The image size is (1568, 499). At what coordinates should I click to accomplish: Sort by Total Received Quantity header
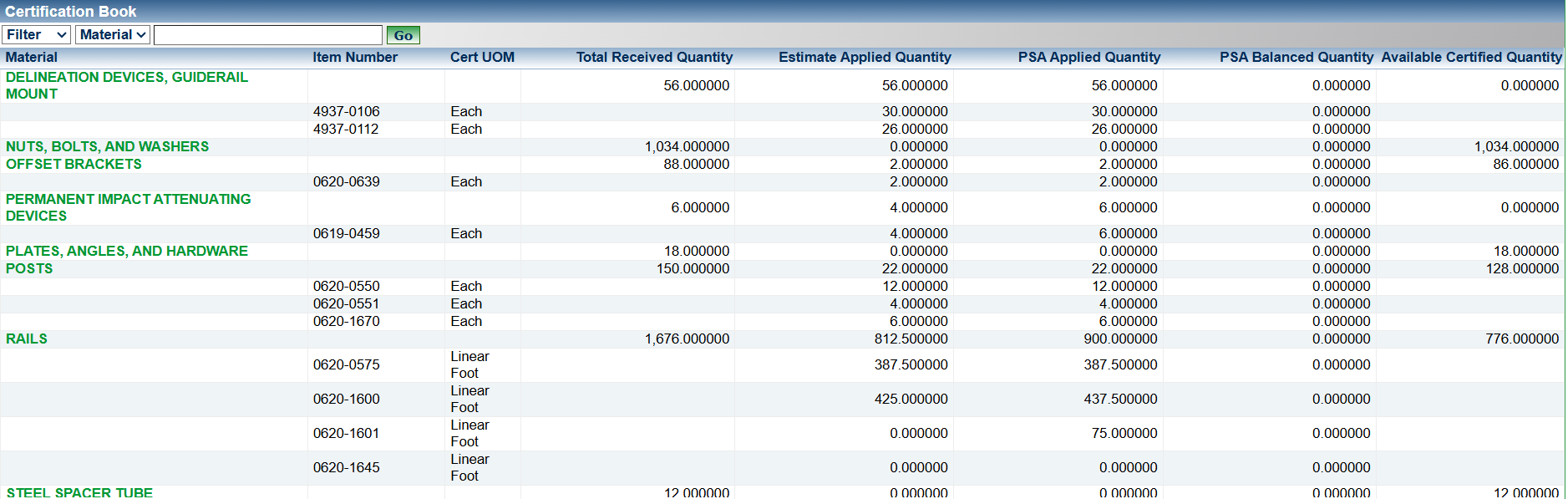point(654,57)
